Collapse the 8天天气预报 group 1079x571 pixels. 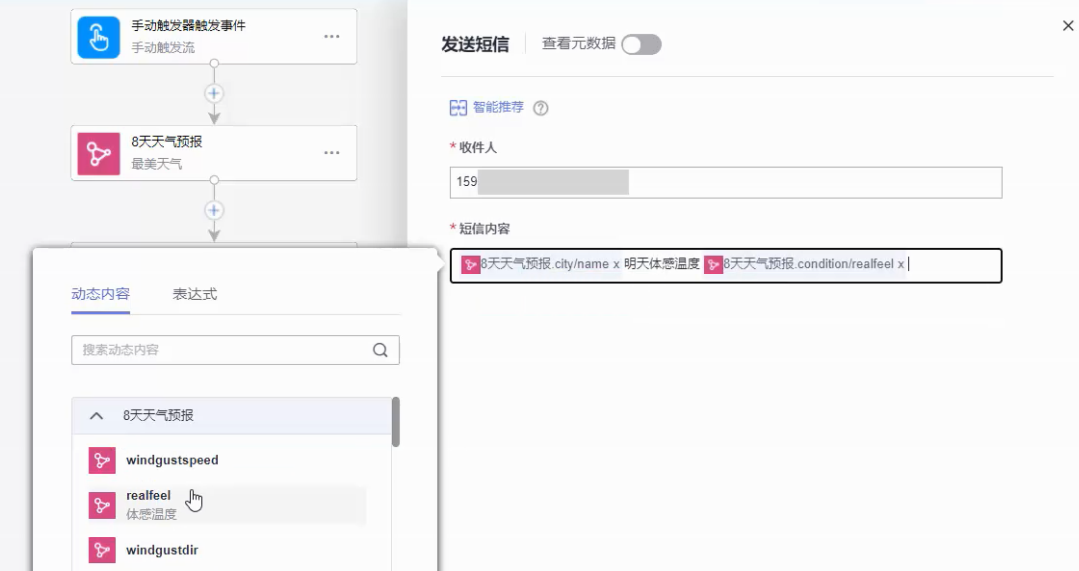(96, 416)
